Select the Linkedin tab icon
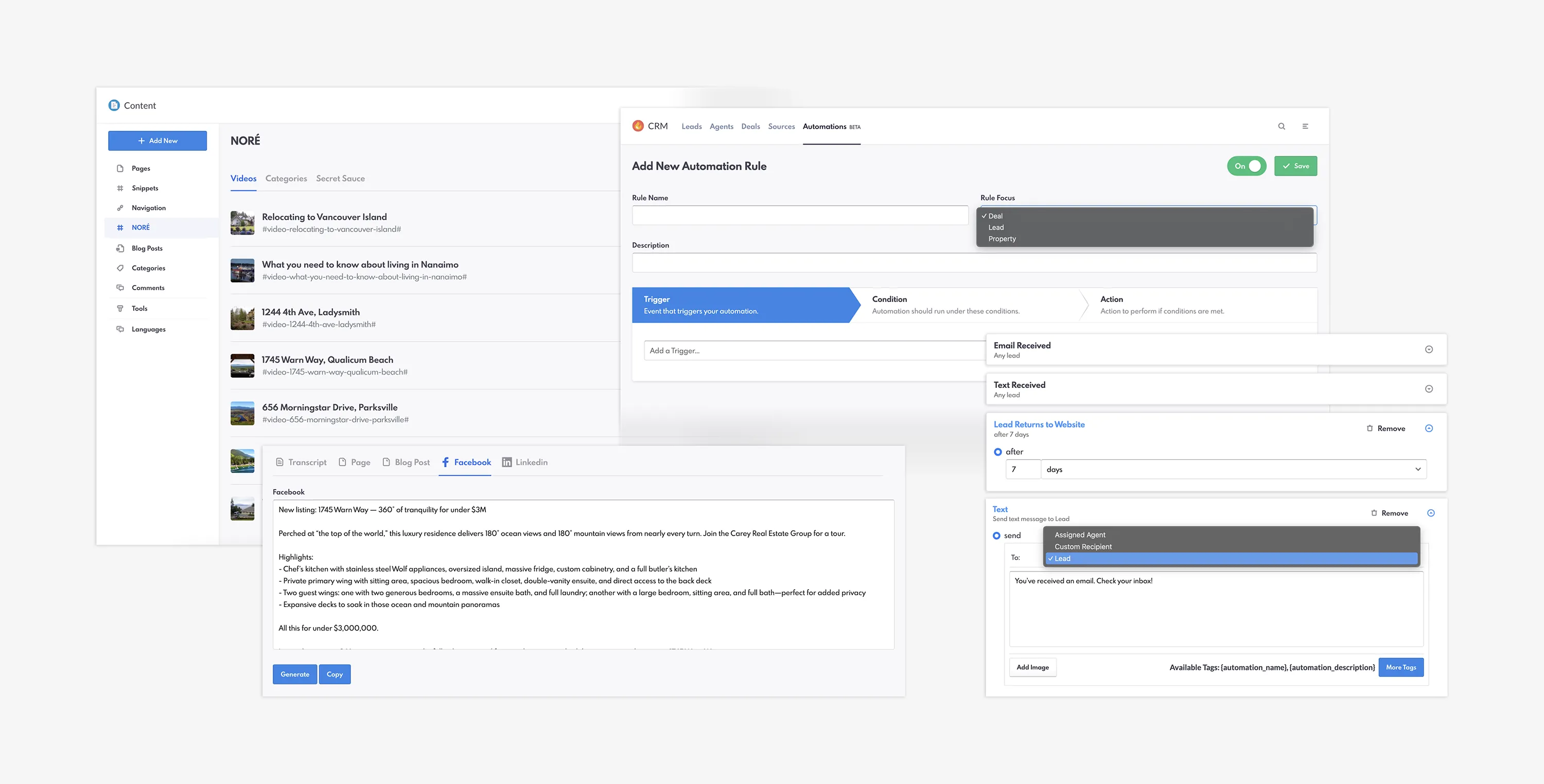This screenshot has height=784, width=1544. click(x=506, y=462)
